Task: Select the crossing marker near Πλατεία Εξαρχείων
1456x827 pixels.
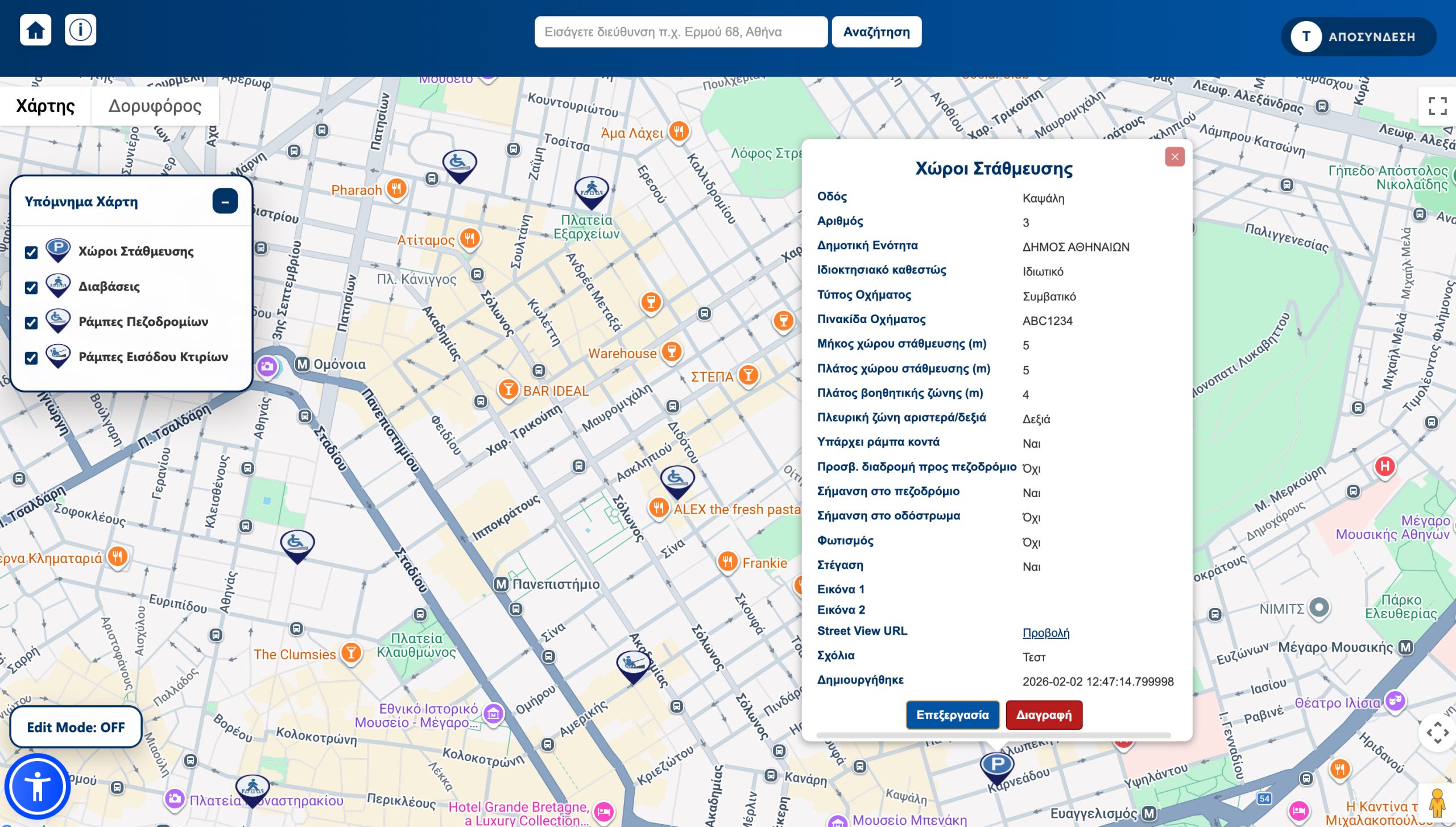Action: click(592, 189)
